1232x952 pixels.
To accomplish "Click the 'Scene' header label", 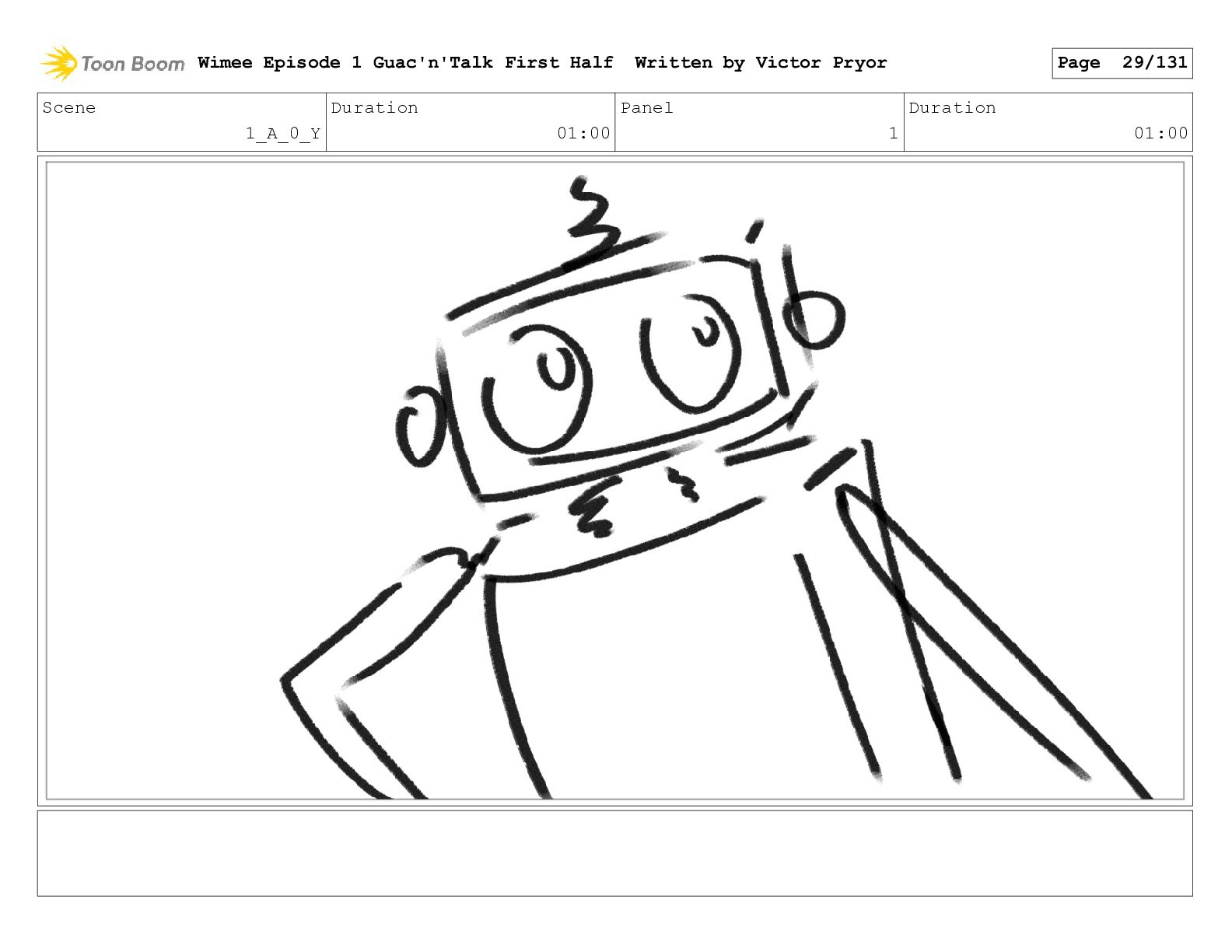I will click(x=69, y=108).
